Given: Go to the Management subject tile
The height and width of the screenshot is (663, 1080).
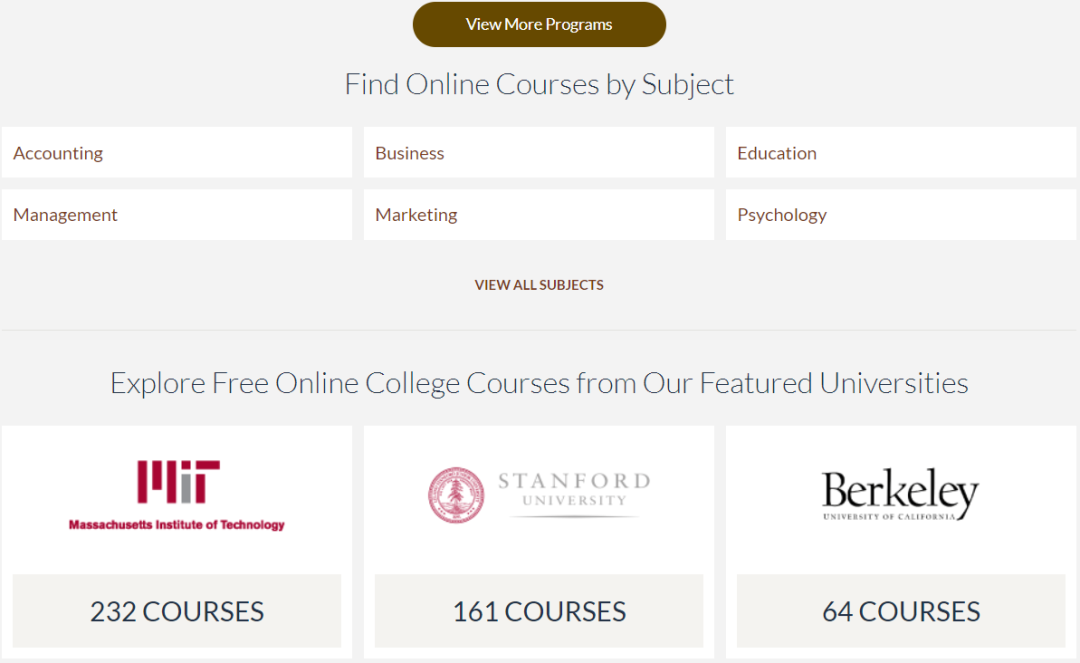Looking at the screenshot, I should [177, 215].
